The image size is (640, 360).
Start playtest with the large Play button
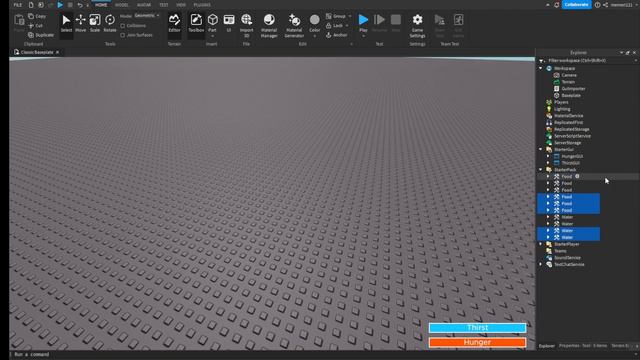click(x=363, y=20)
